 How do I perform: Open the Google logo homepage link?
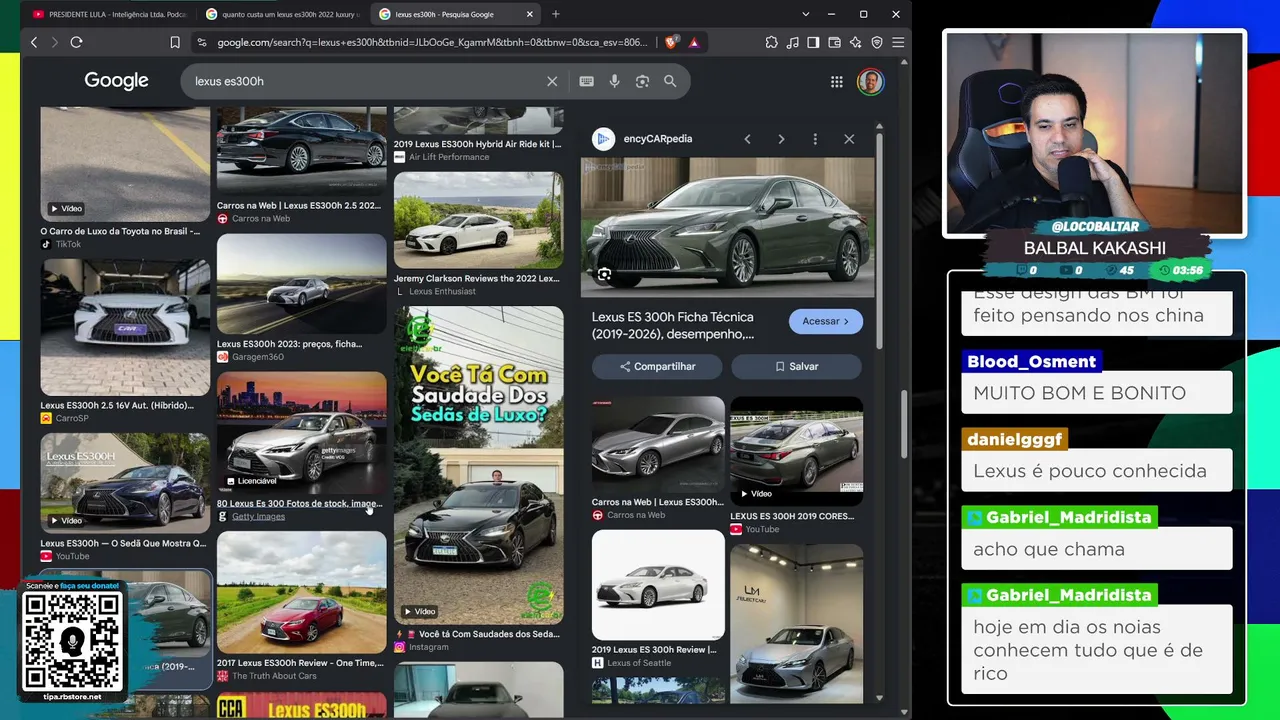116,81
